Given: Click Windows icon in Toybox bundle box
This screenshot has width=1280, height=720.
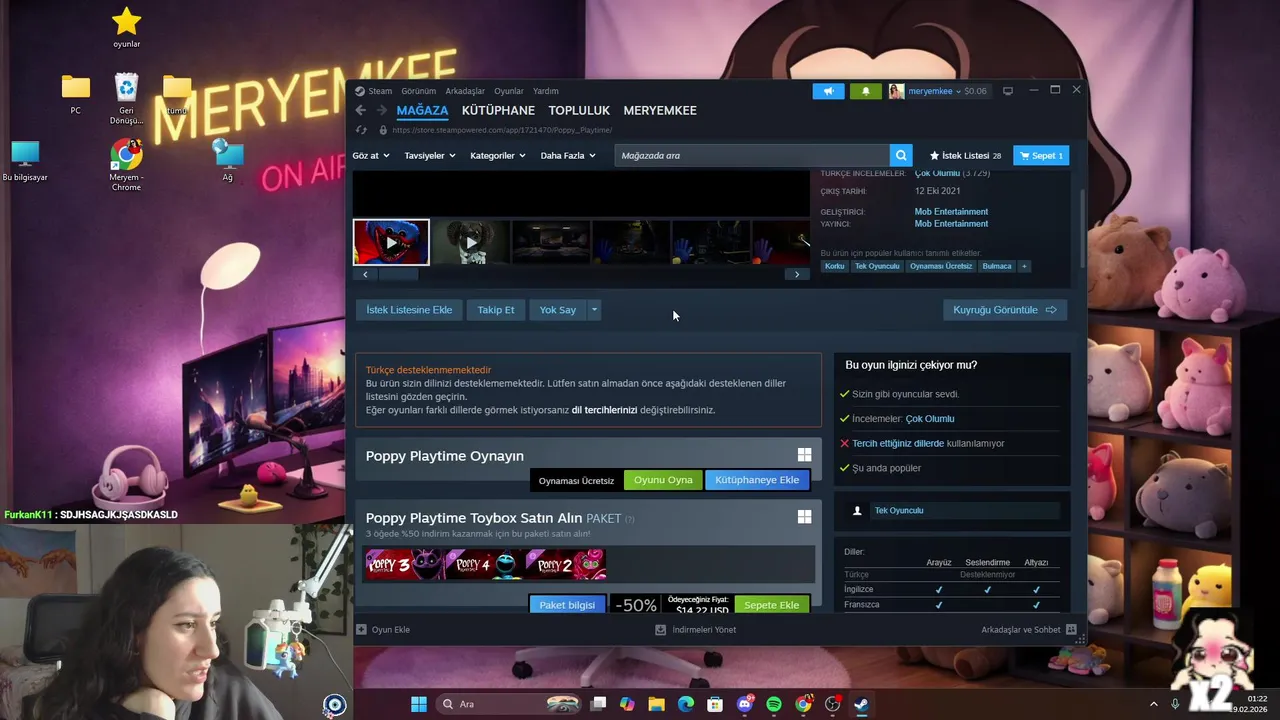Looking at the screenshot, I should pos(804,517).
